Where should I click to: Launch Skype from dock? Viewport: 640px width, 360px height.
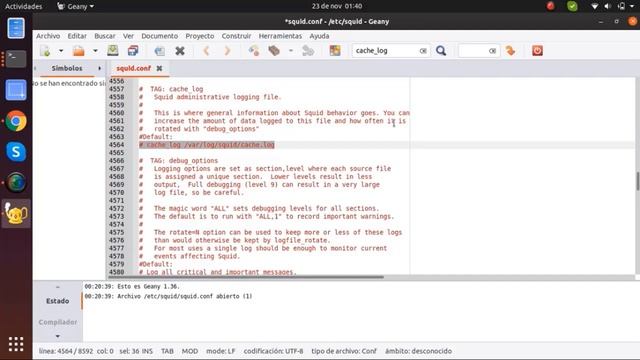pyautogui.click(x=16, y=152)
